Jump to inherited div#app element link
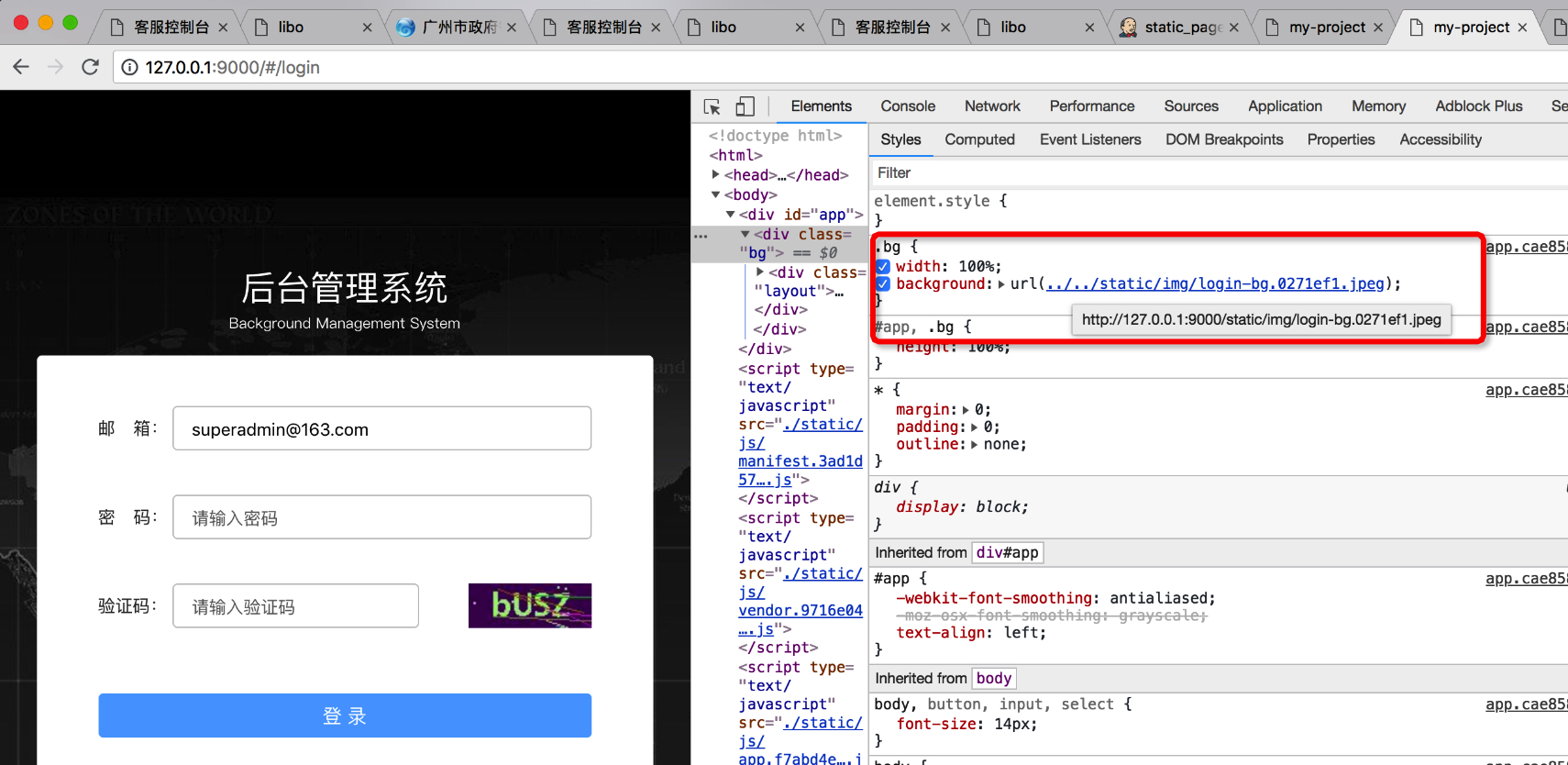This screenshot has width=1568, height=765. pyautogui.click(x=1007, y=553)
